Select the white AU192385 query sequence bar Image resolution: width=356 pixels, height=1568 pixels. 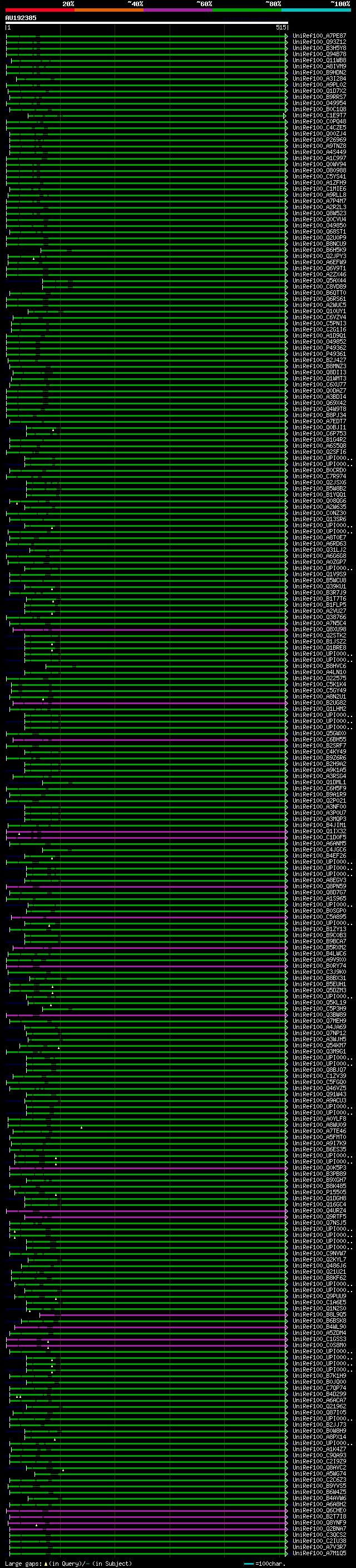pos(147,23)
